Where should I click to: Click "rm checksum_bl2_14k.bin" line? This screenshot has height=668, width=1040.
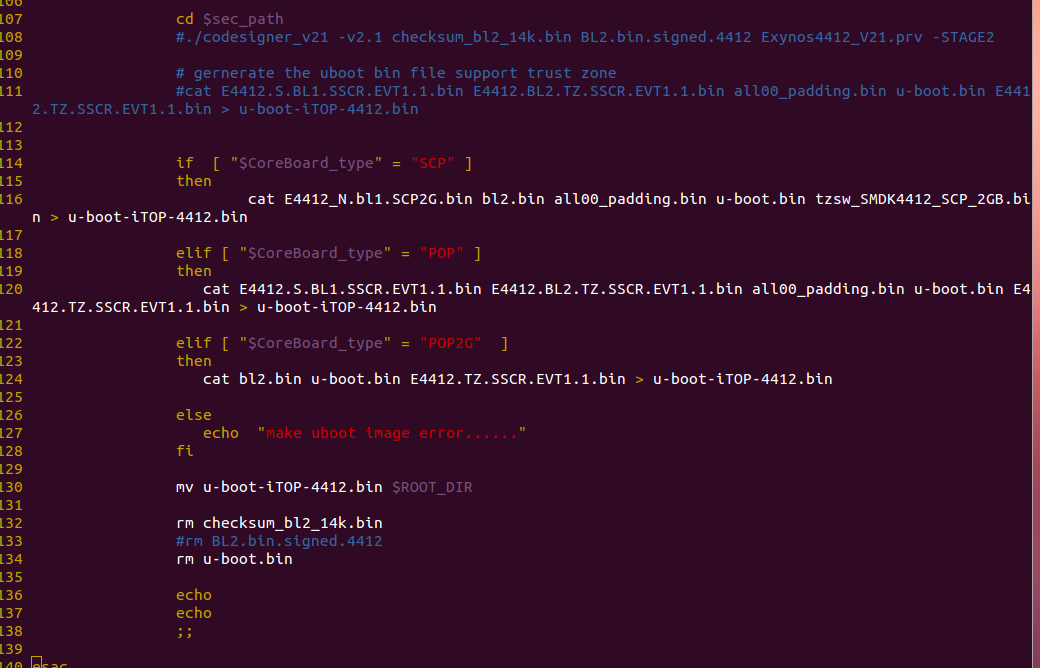[279, 523]
